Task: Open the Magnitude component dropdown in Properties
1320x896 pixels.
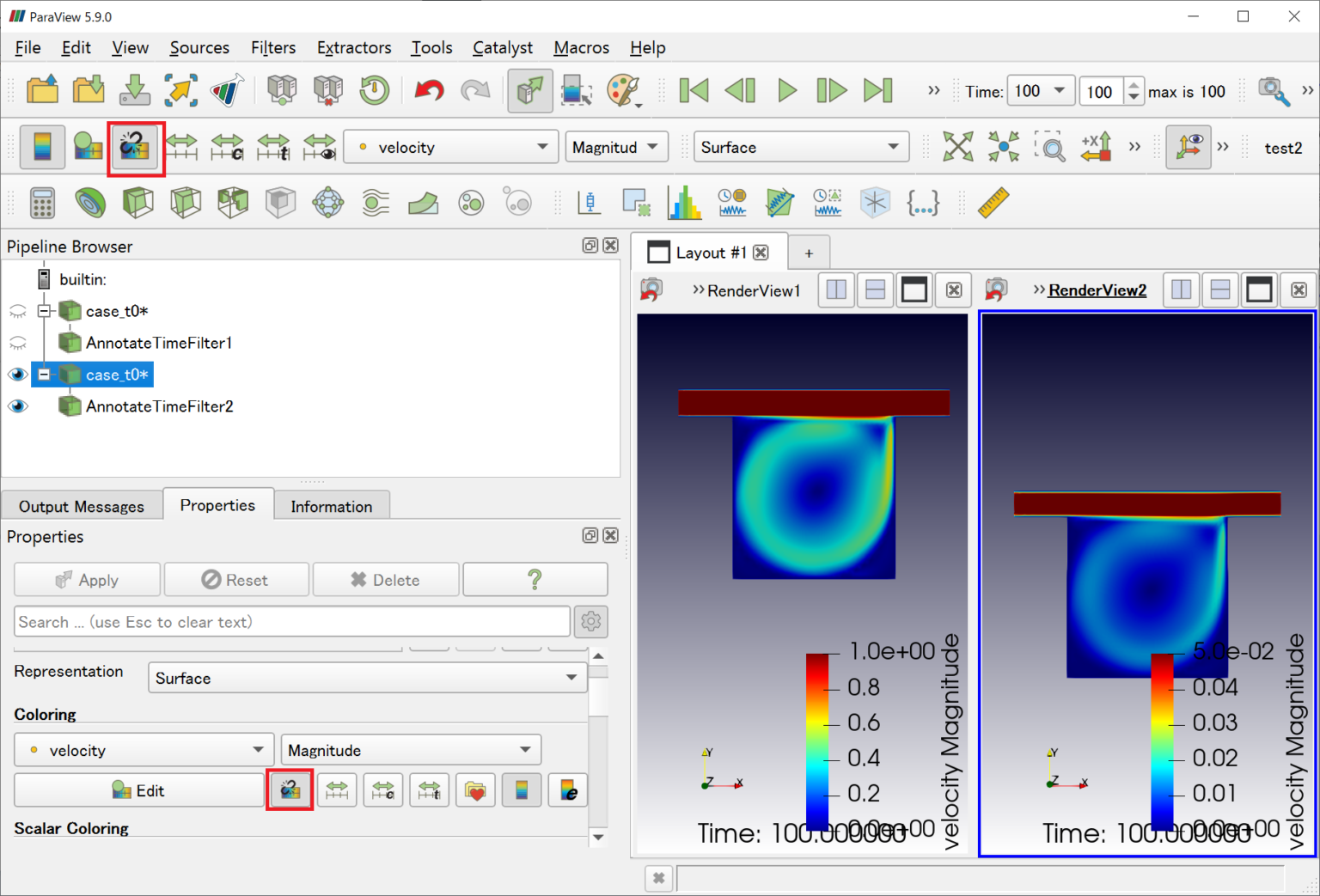Action: click(410, 750)
